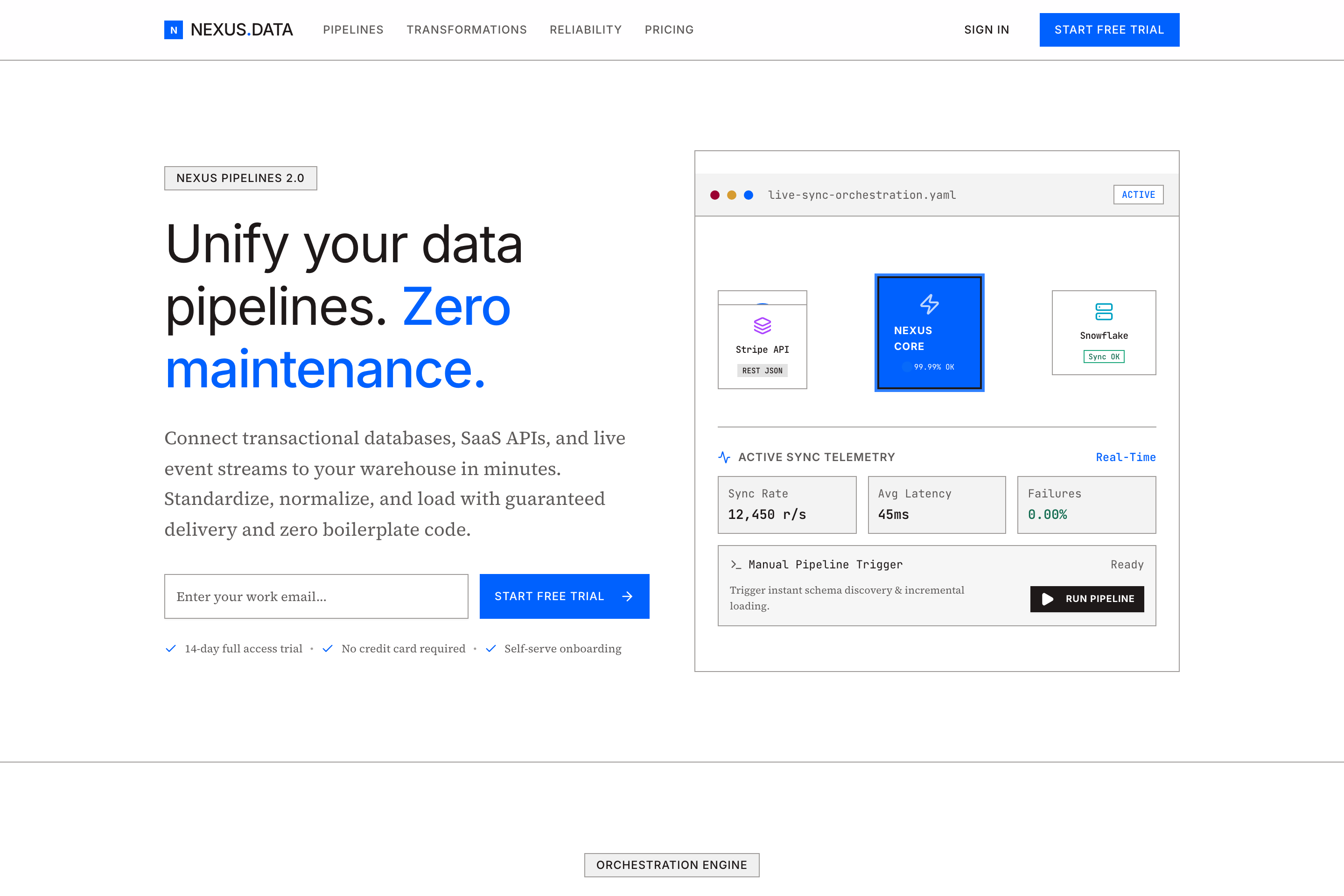Viewport: 1344px width, 896px height.
Task: Click the Failures 0.00% card
Action: click(x=1086, y=505)
